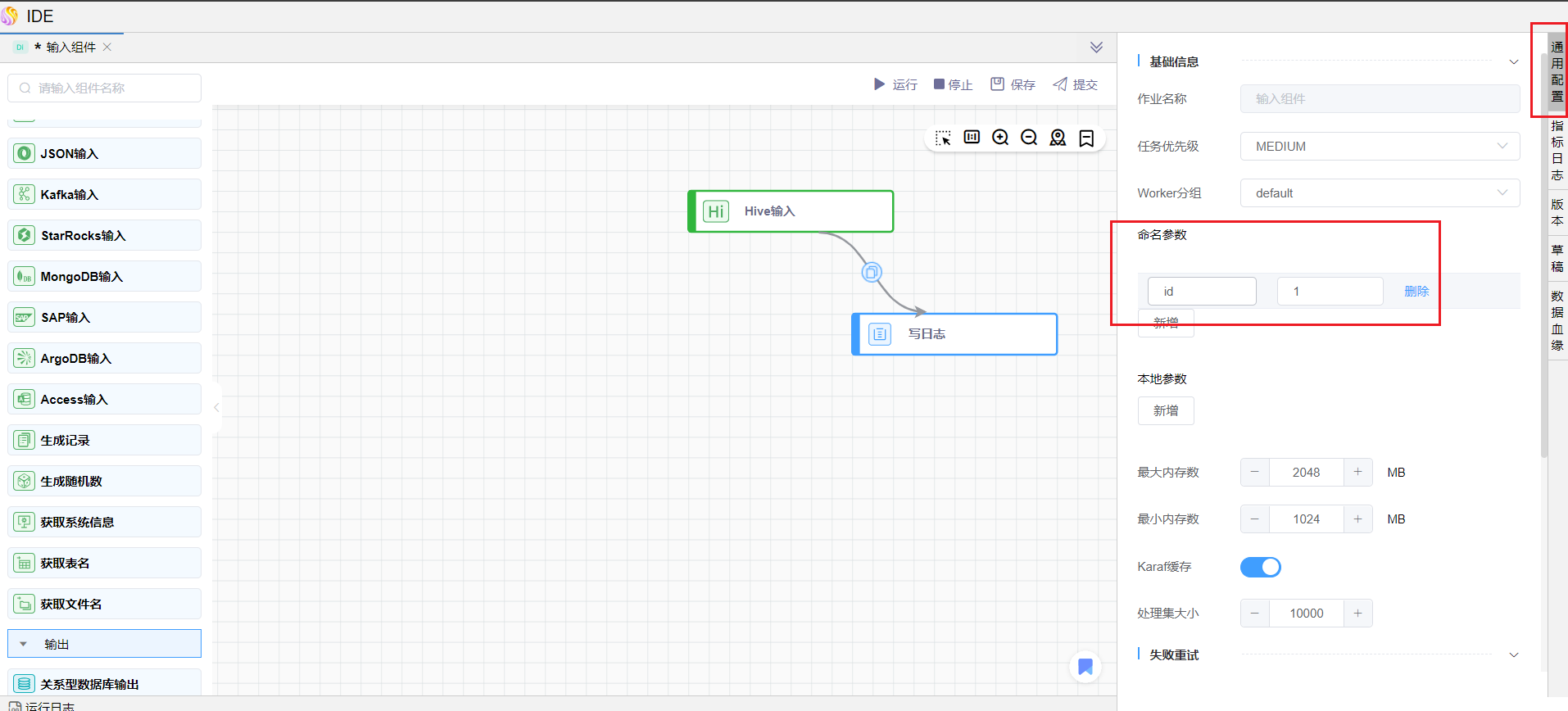The height and width of the screenshot is (711, 1568).
Task: Select the Hive输入 node on canvas
Action: click(x=791, y=211)
